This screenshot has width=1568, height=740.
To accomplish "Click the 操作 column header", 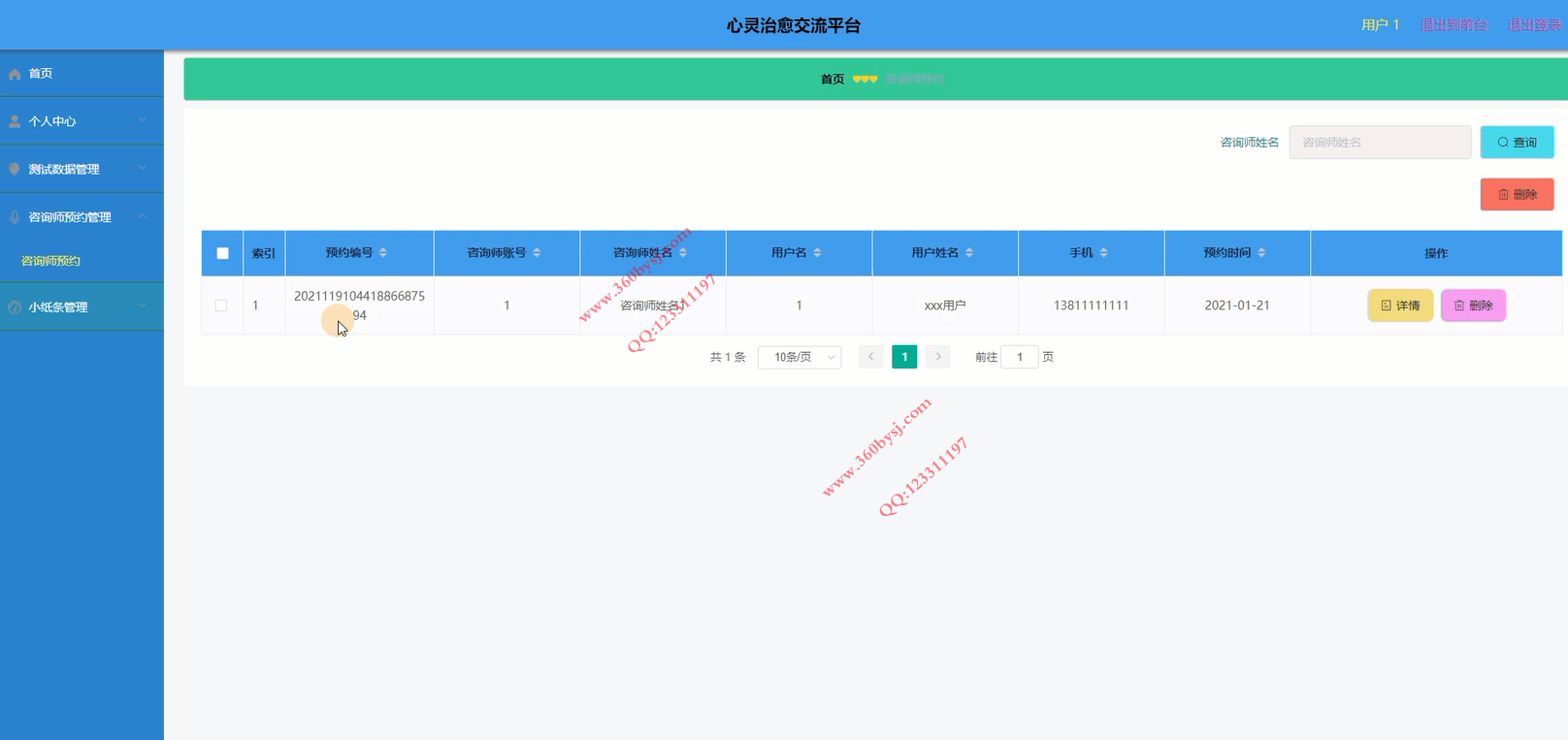I will click(1436, 253).
